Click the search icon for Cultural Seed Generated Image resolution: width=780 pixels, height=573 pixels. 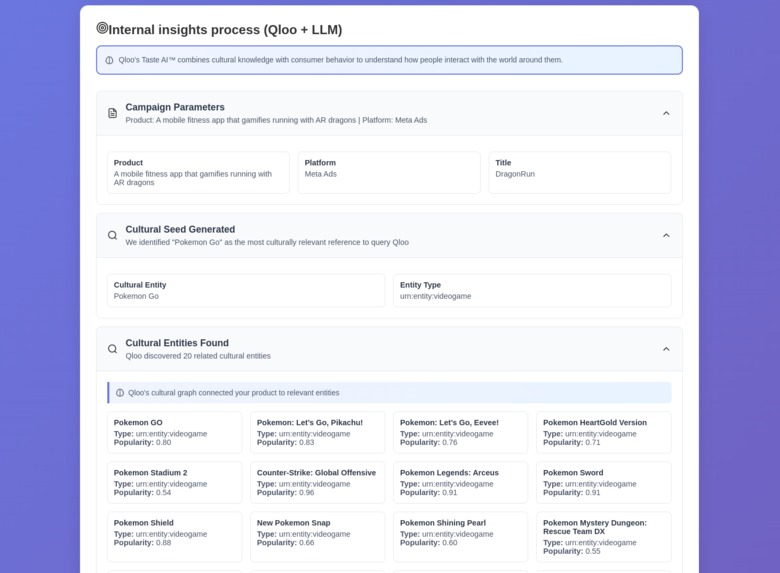tap(113, 235)
